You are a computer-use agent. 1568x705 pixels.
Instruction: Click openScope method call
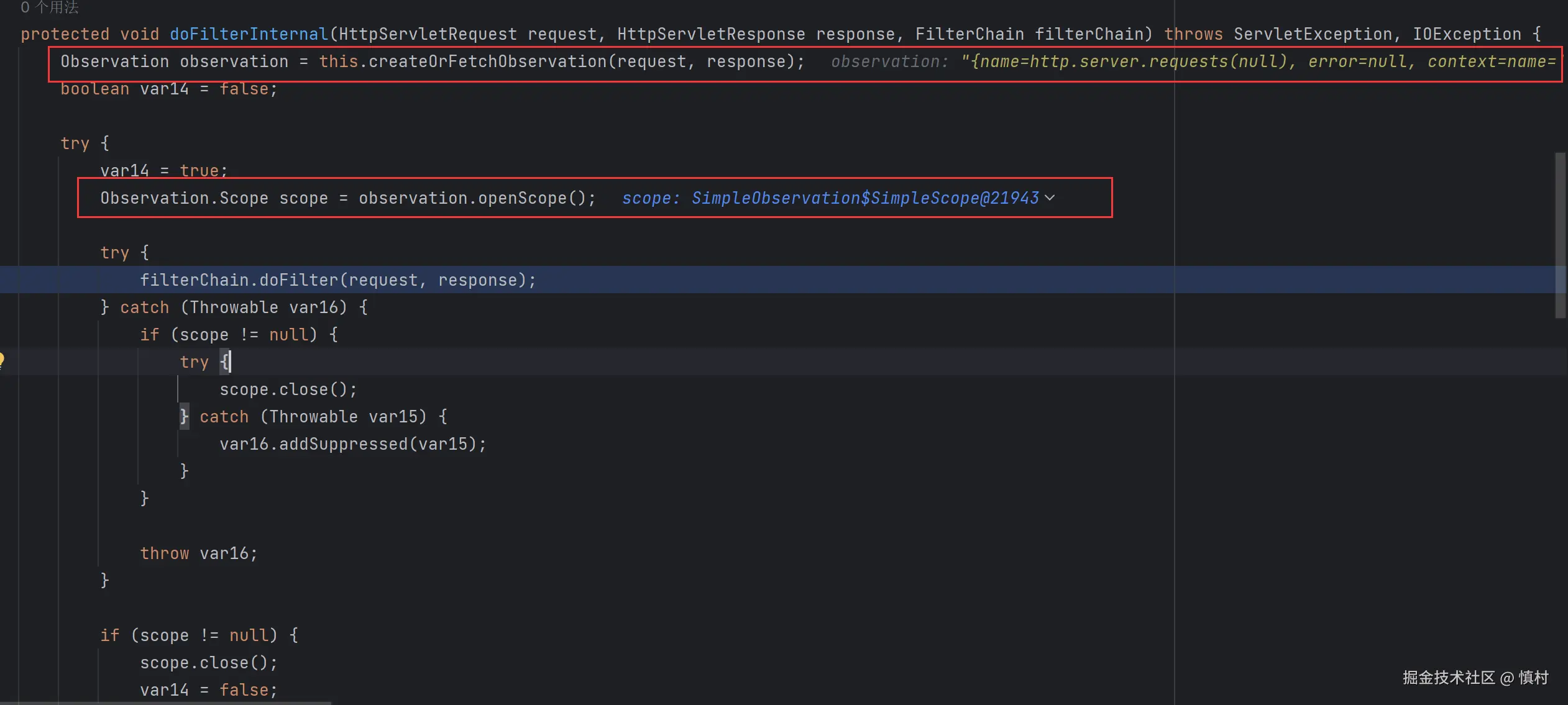click(x=522, y=198)
